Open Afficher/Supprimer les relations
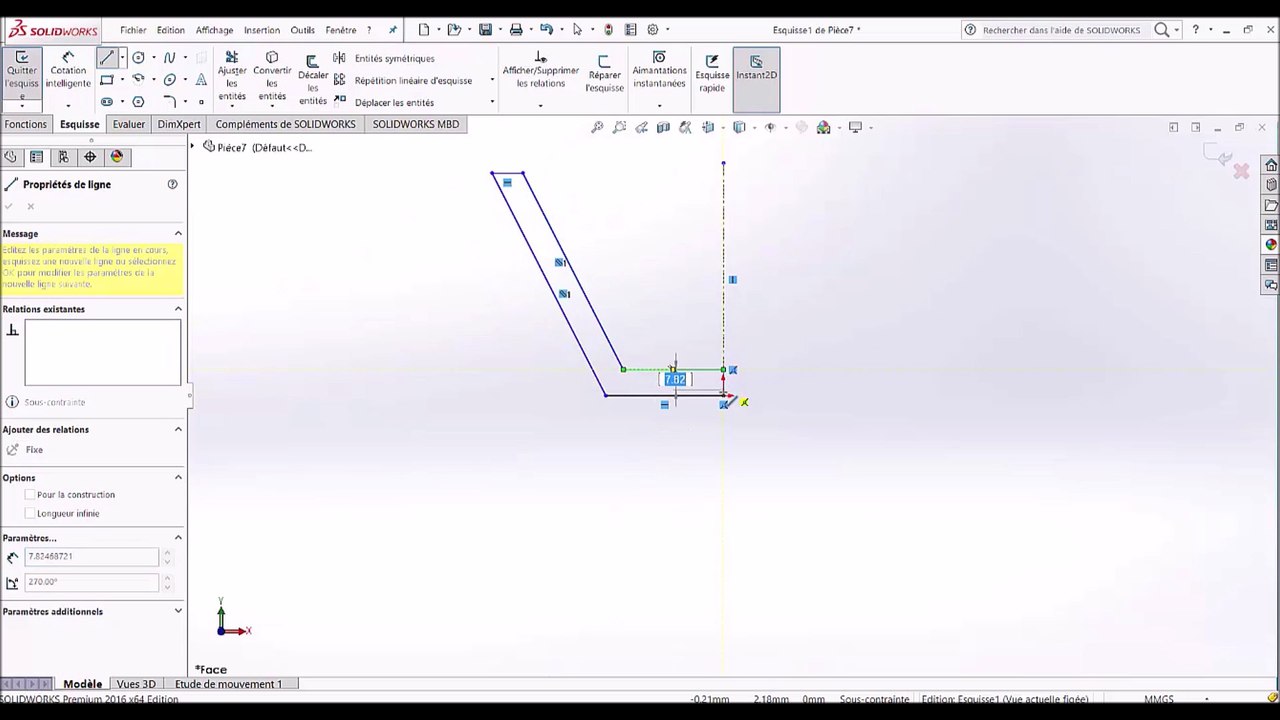1280x720 pixels. pyautogui.click(x=540, y=71)
